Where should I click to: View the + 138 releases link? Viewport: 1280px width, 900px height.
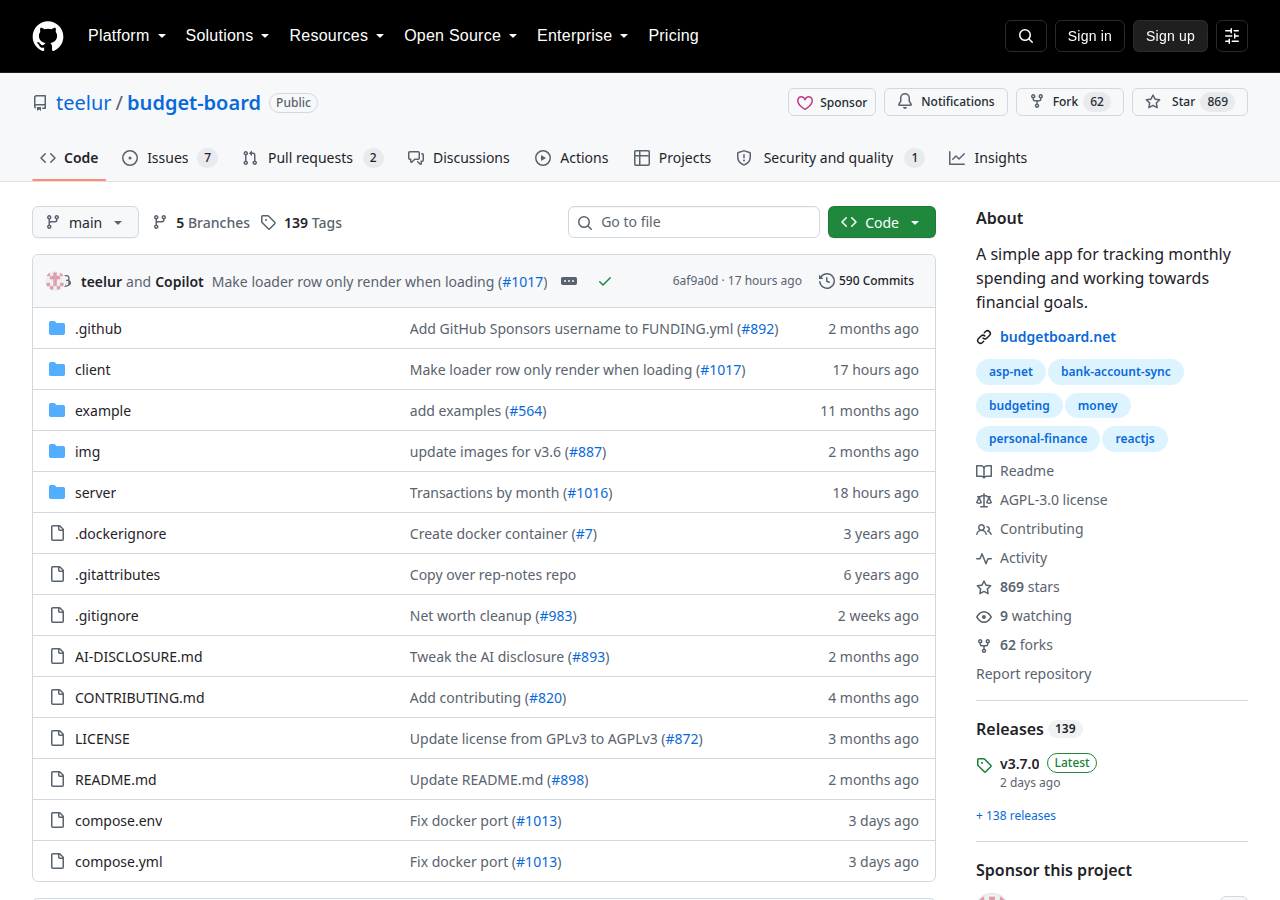[x=1016, y=816]
